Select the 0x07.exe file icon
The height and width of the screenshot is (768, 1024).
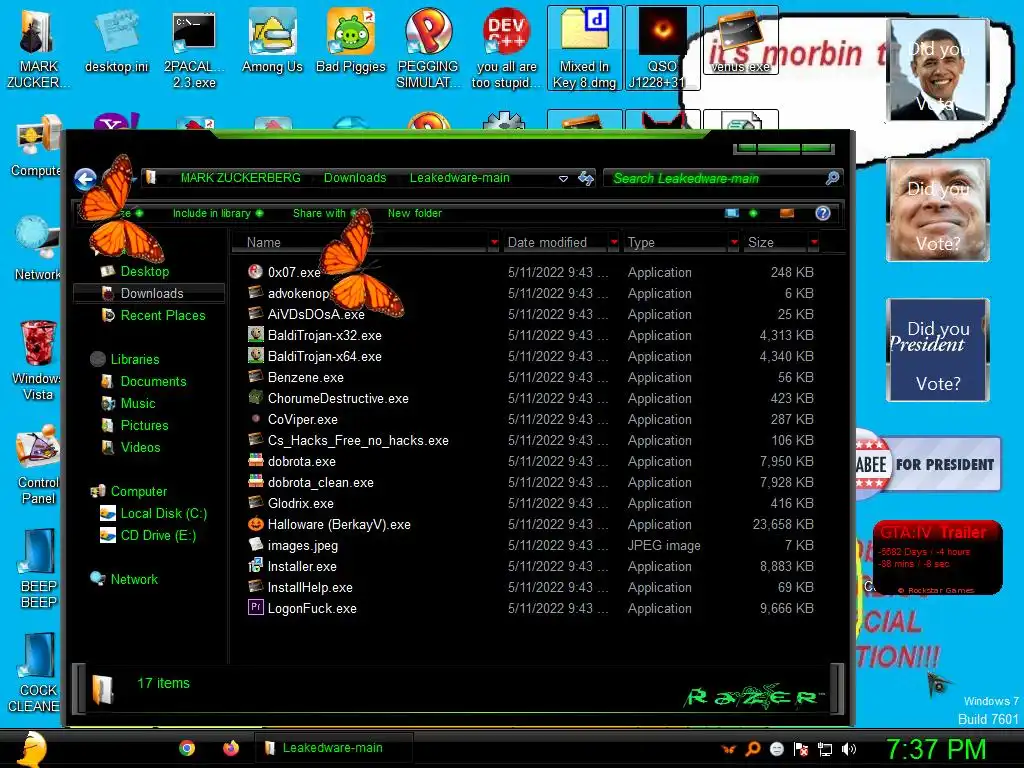(255, 272)
